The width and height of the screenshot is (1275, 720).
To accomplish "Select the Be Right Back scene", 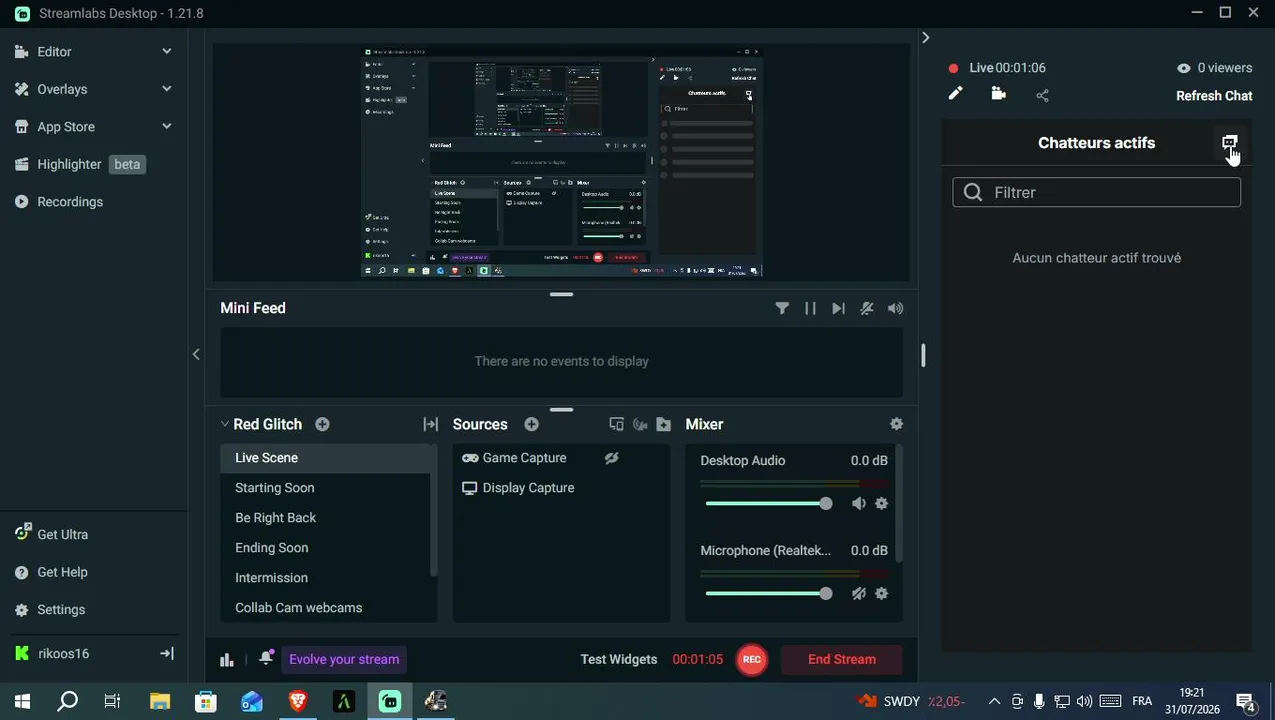I will (x=325, y=518).
